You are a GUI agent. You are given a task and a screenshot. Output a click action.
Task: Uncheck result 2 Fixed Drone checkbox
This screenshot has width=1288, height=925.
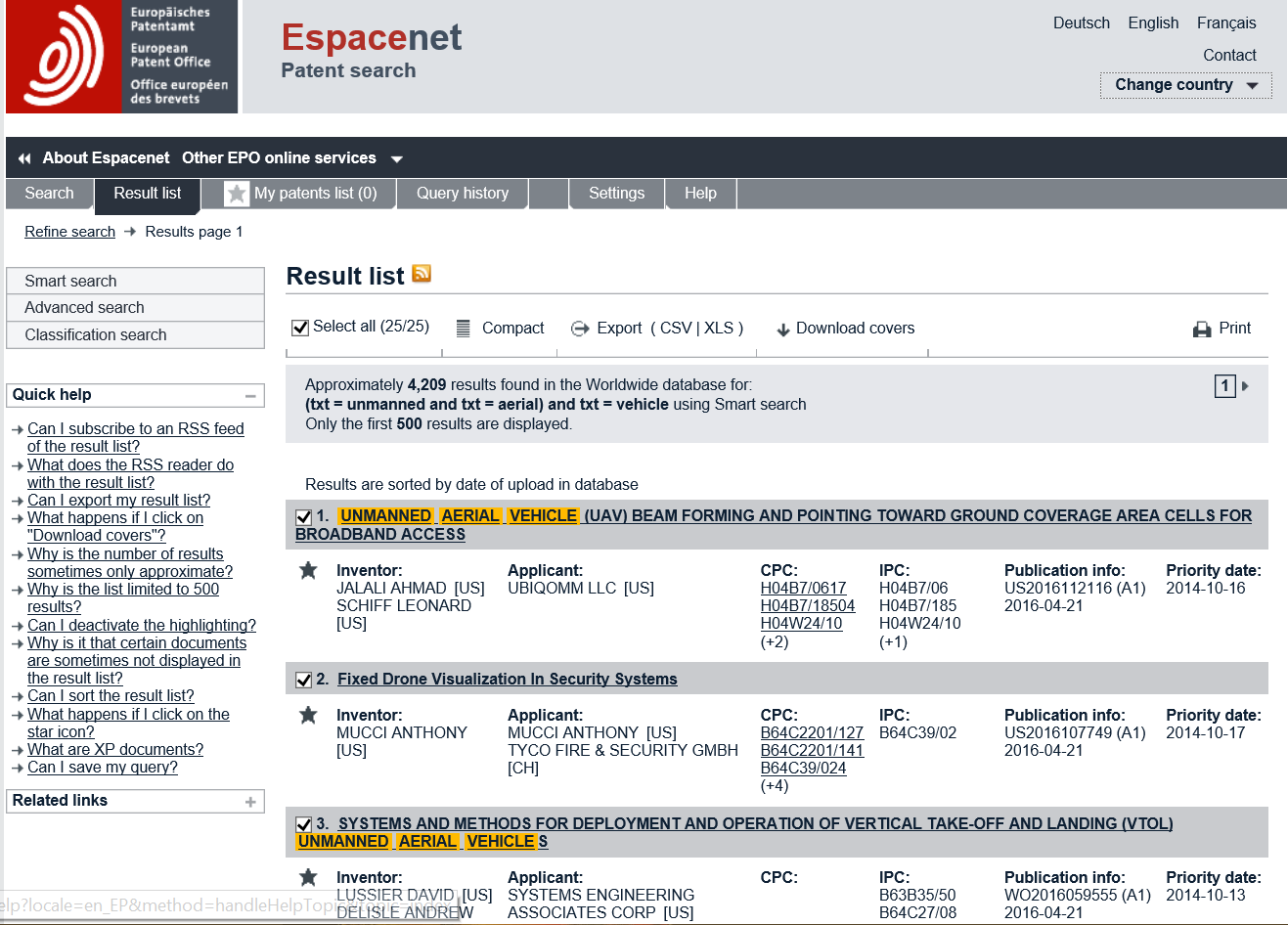click(x=304, y=680)
